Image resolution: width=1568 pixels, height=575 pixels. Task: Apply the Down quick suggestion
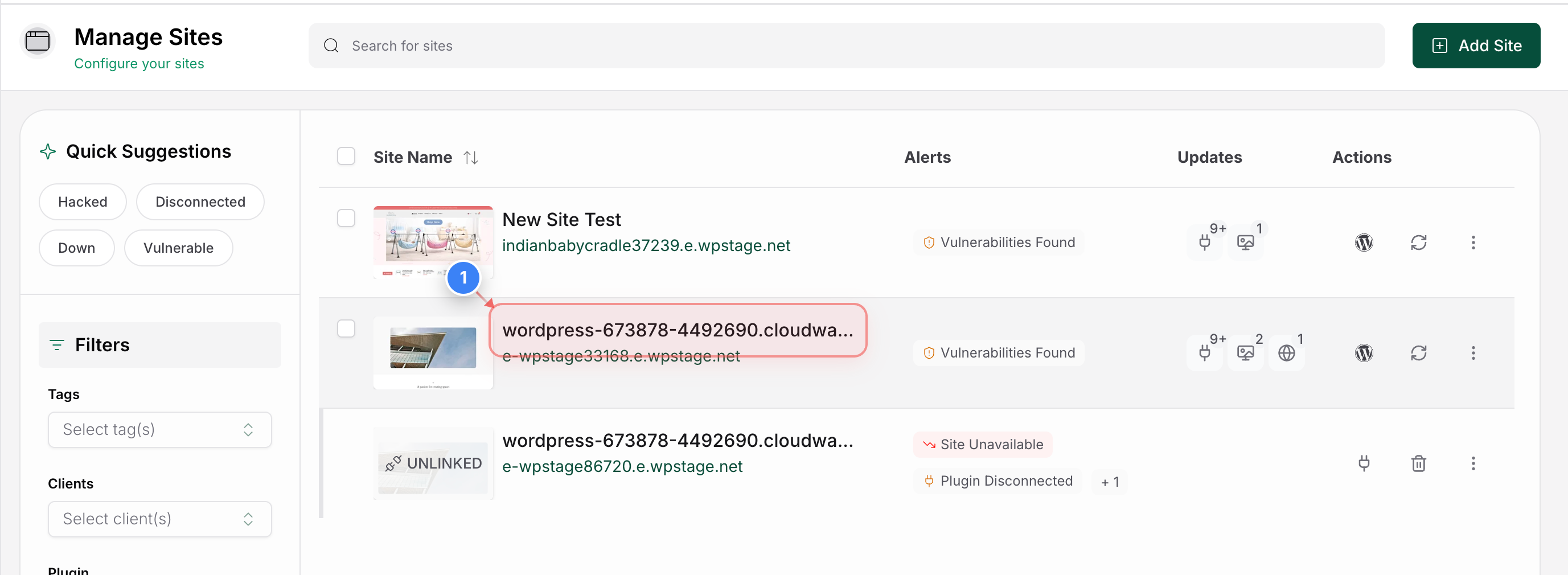(77, 248)
